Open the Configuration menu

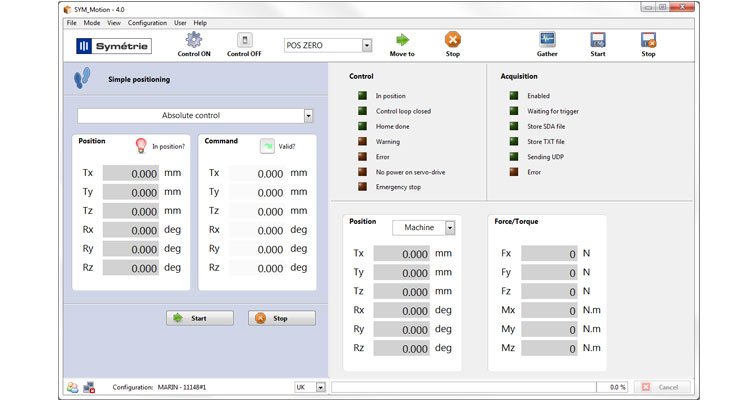click(x=147, y=22)
